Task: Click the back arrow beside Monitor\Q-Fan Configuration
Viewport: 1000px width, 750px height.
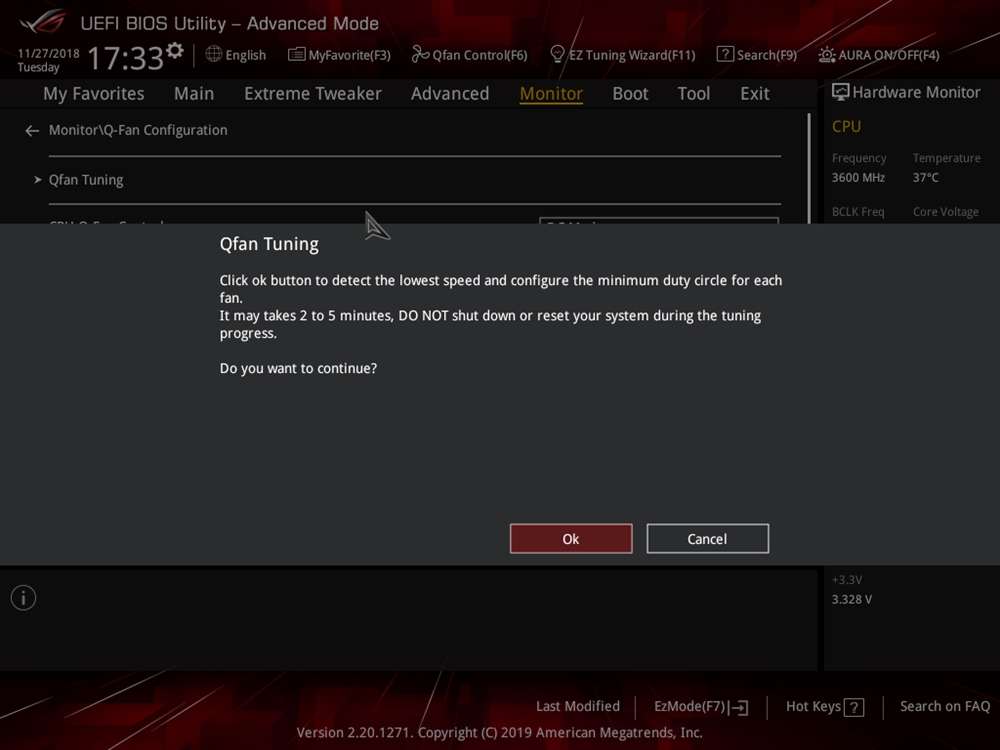Action: coord(32,130)
